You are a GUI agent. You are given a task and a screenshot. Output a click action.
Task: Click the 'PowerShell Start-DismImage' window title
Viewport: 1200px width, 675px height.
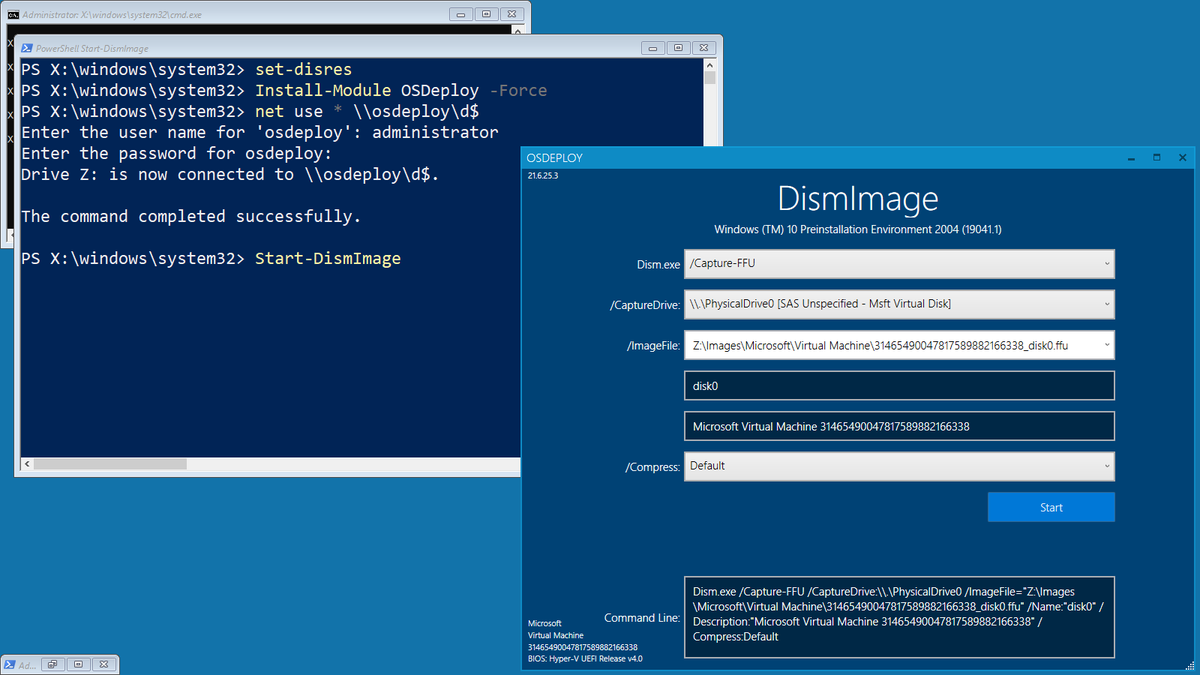tap(92, 47)
